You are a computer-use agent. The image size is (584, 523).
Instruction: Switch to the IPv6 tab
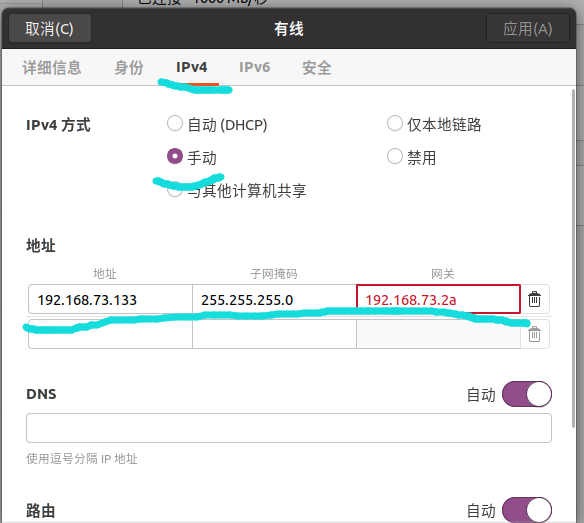pos(254,67)
